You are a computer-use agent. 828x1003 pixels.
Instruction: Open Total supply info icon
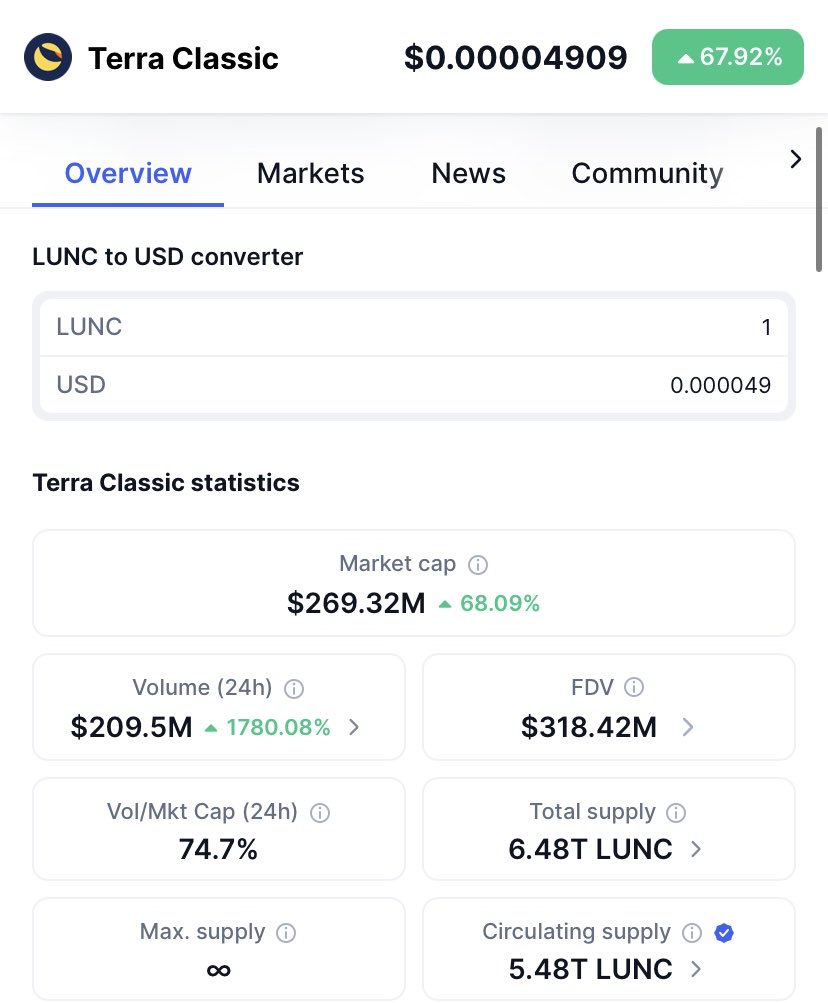click(x=676, y=813)
